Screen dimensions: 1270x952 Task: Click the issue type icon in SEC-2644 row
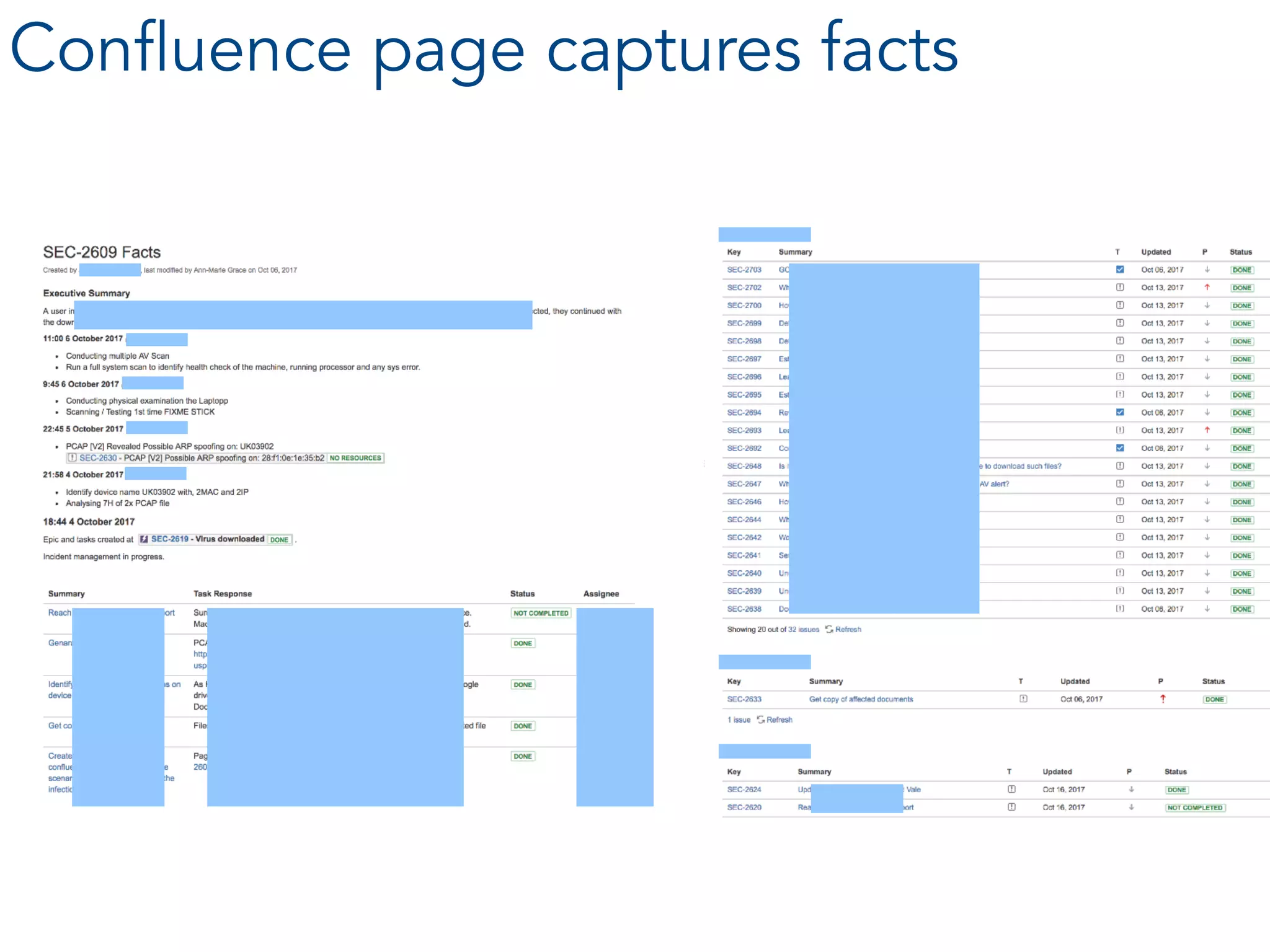pyautogui.click(x=1120, y=519)
